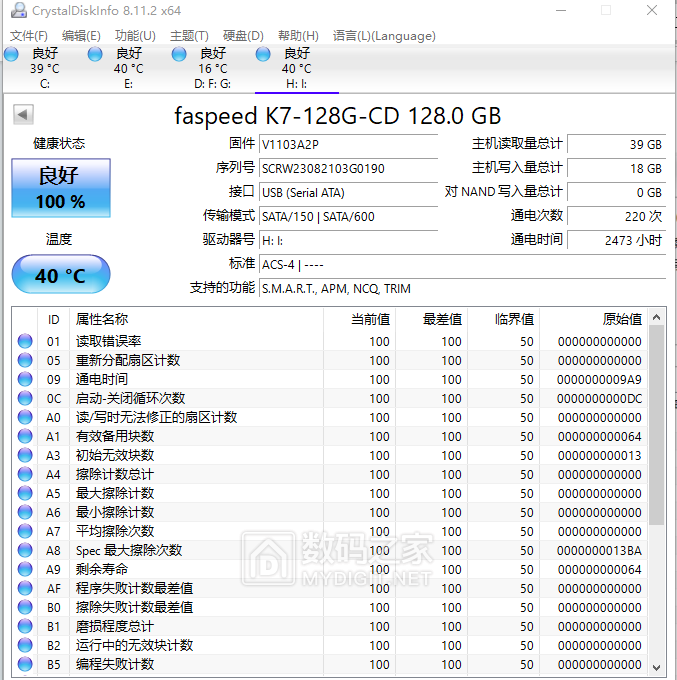Open the 功能(U) menu
This screenshot has height=680, width=677.
point(135,36)
